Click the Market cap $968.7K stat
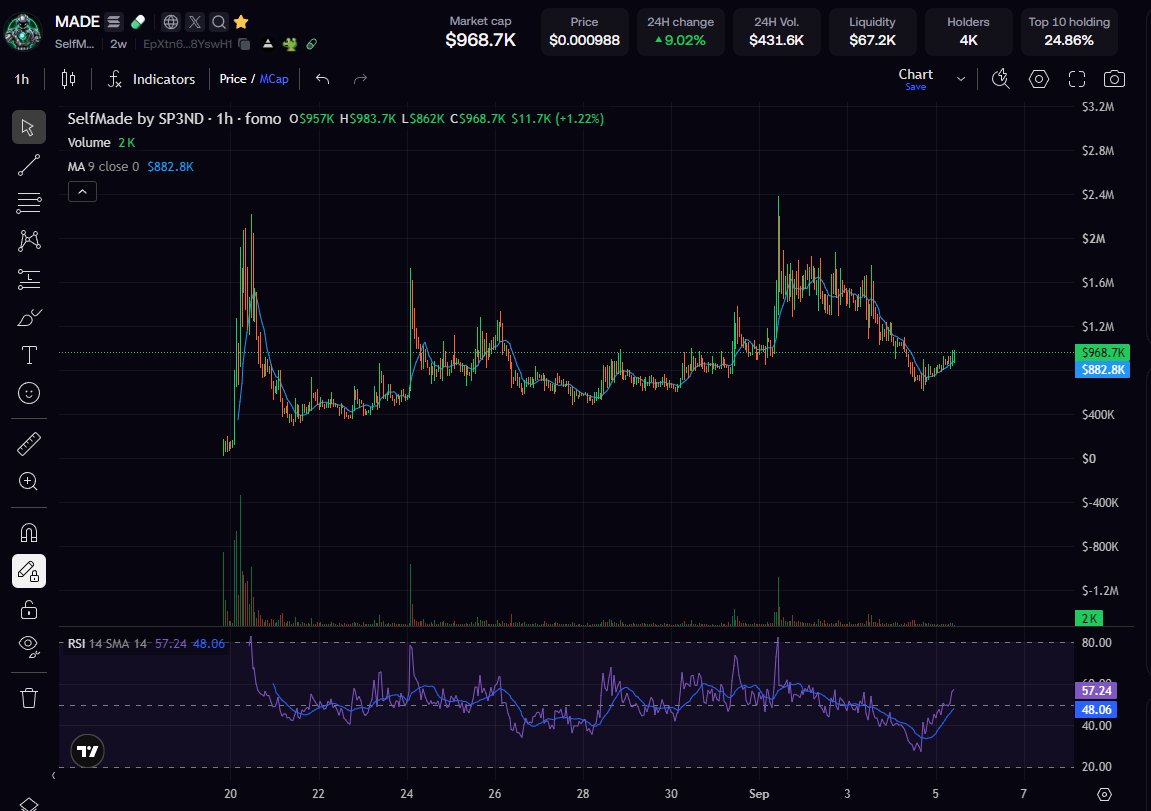The image size is (1151, 811). pyautogui.click(x=481, y=32)
